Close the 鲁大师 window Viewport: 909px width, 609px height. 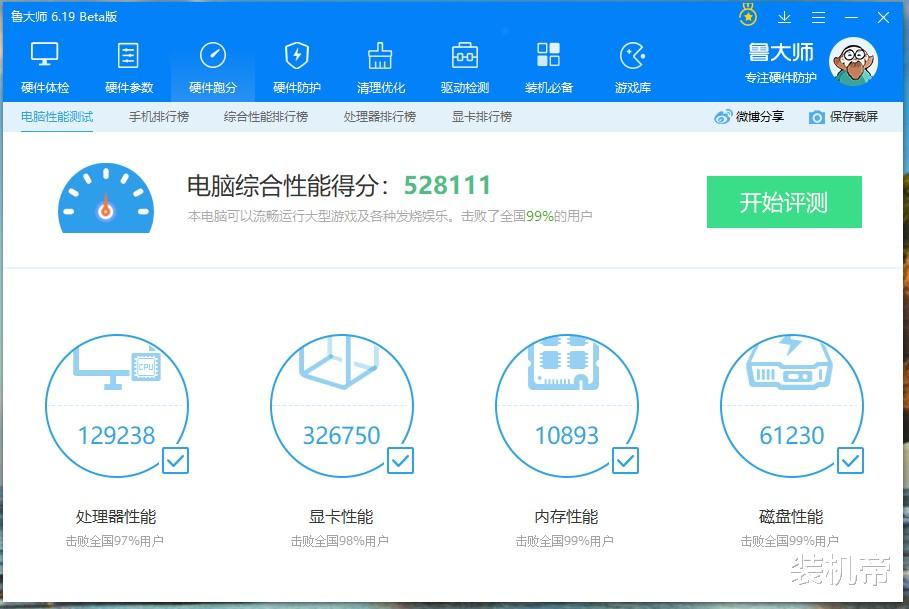pyautogui.click(x=883, y=17)
